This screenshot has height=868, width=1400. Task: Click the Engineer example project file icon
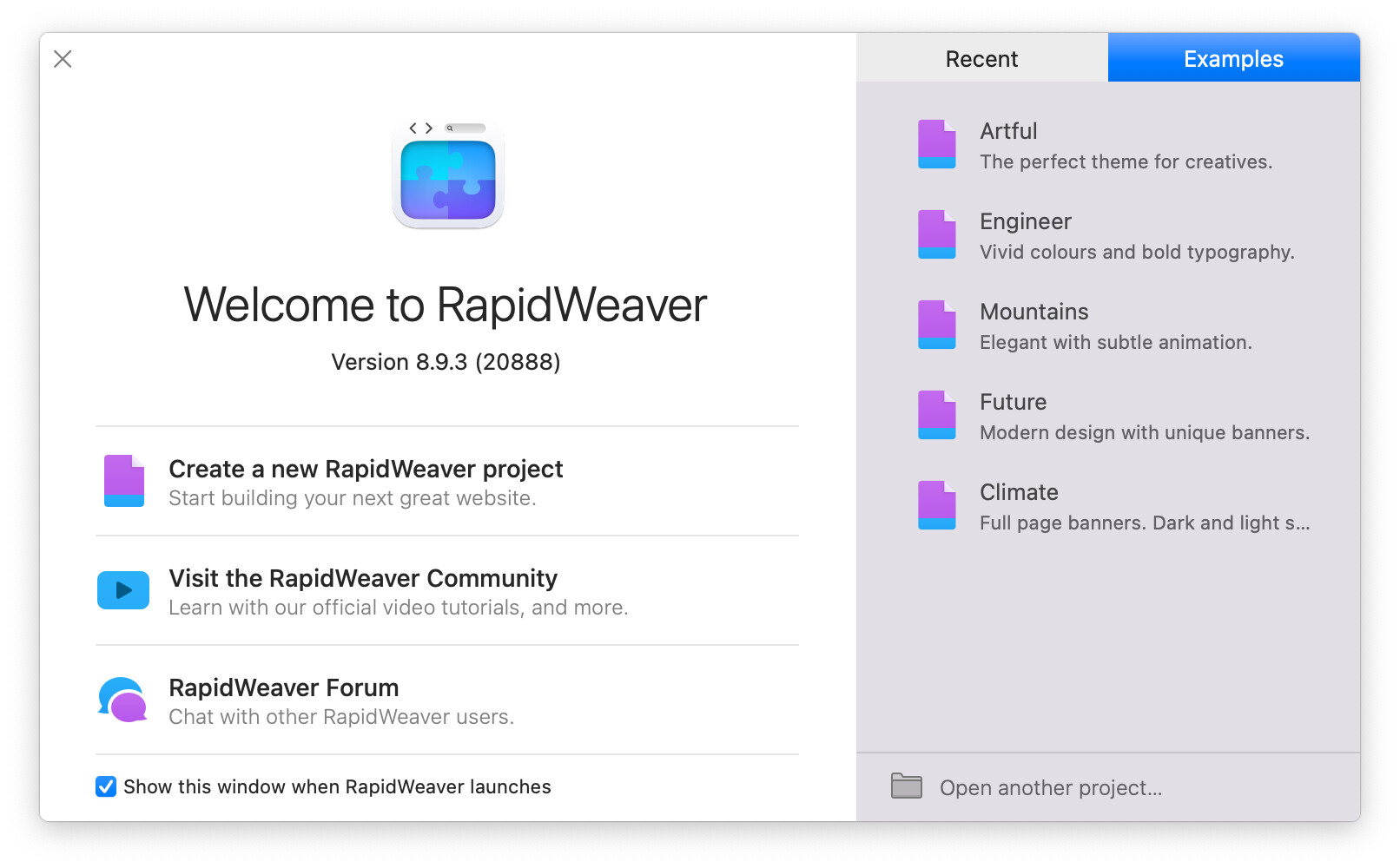(x=937, y=234)
